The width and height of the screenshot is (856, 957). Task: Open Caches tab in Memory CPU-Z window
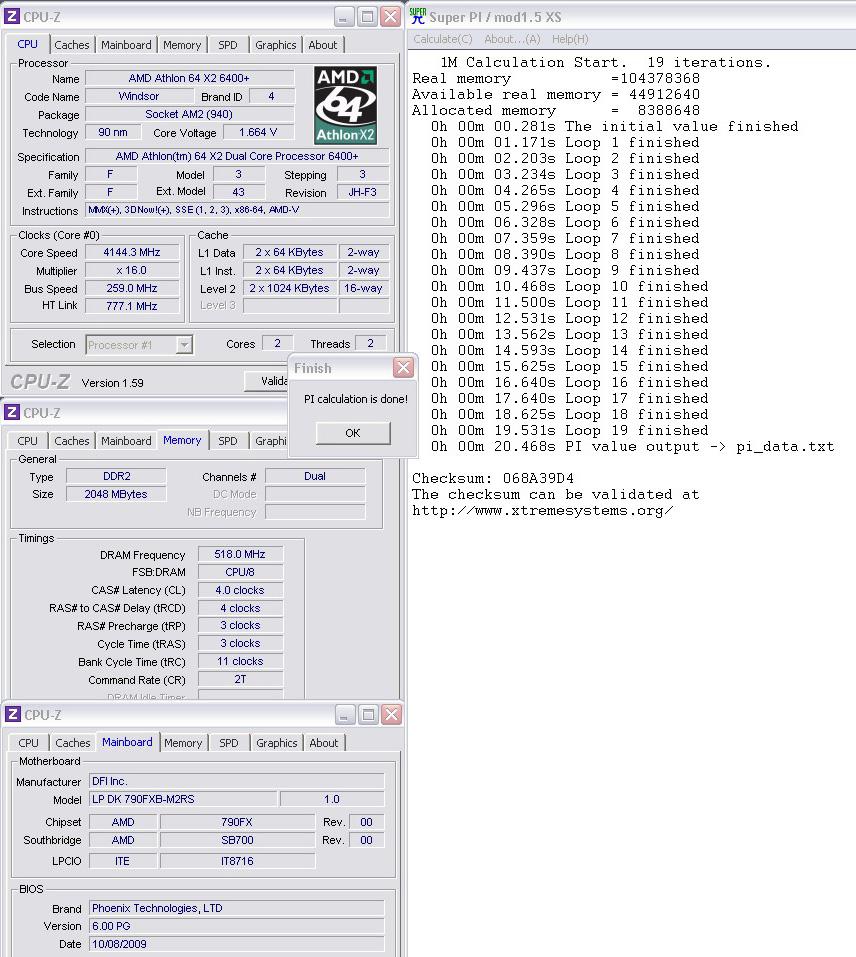(x=71, y=441)
